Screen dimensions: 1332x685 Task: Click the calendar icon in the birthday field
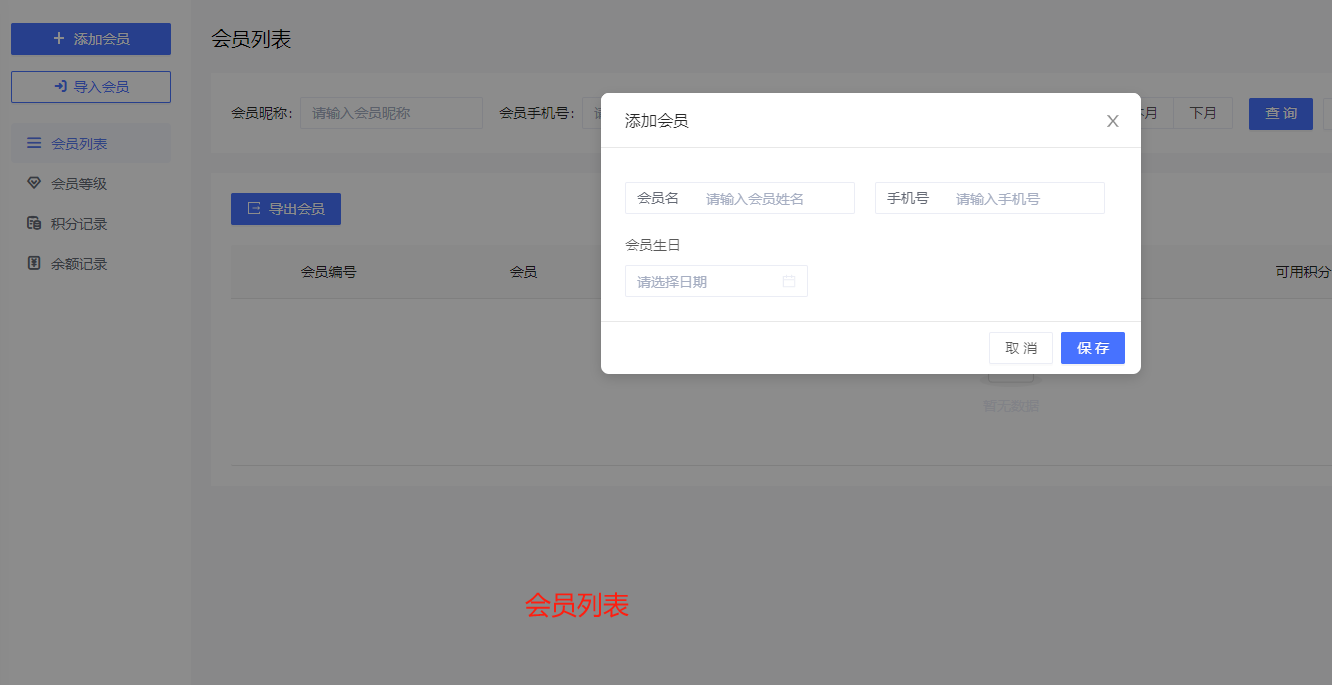pos(789,281)
